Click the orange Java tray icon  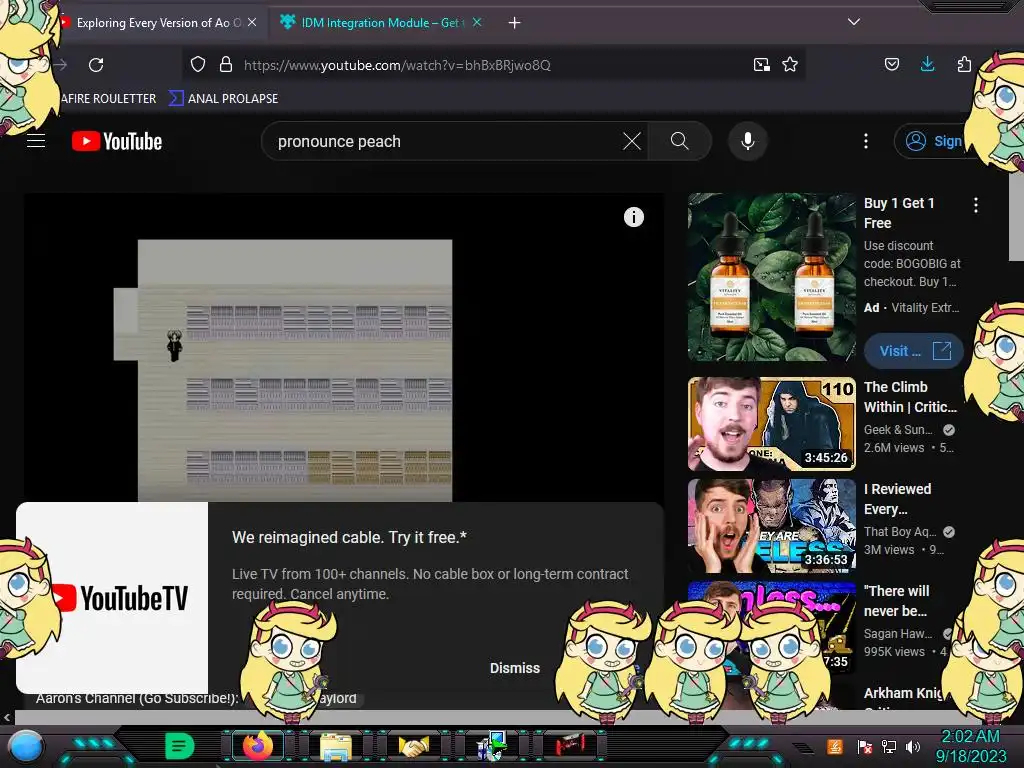coord(835,746)
